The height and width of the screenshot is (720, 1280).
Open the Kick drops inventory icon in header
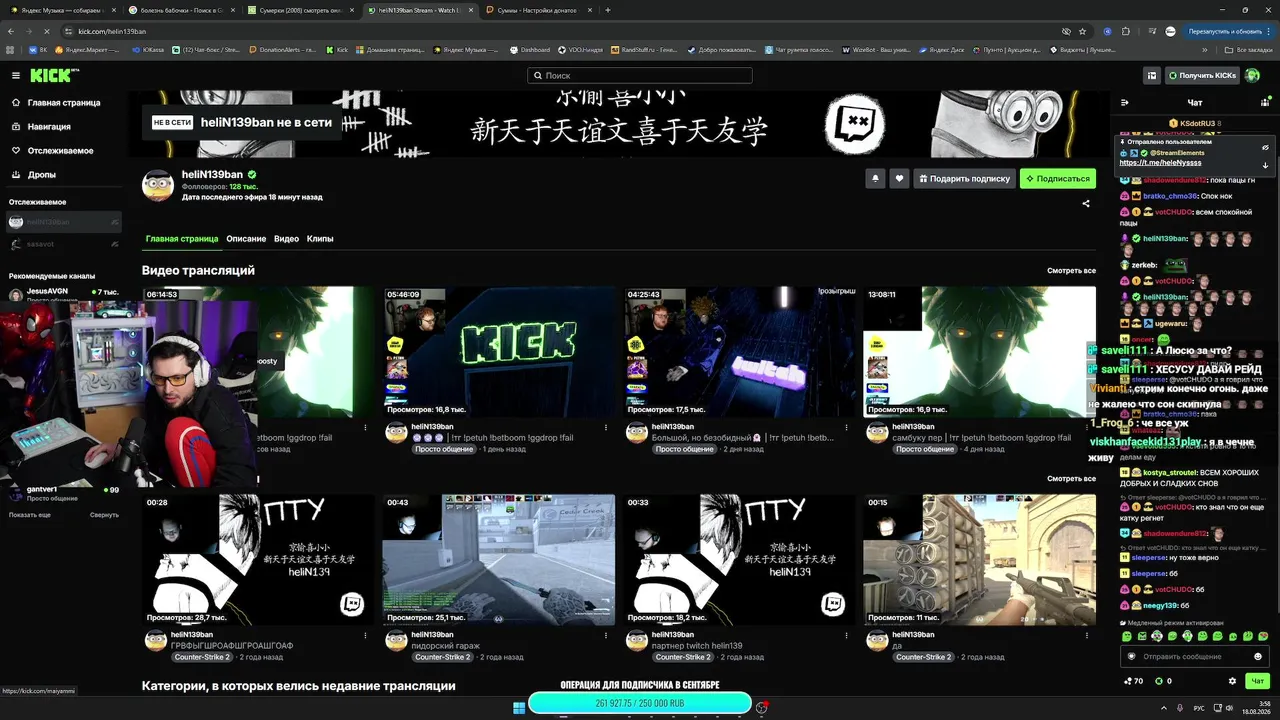click(x=1152, y=75)
